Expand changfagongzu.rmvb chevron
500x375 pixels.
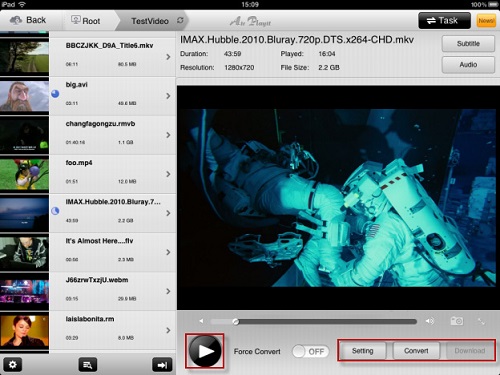click(x=168, y=135)
